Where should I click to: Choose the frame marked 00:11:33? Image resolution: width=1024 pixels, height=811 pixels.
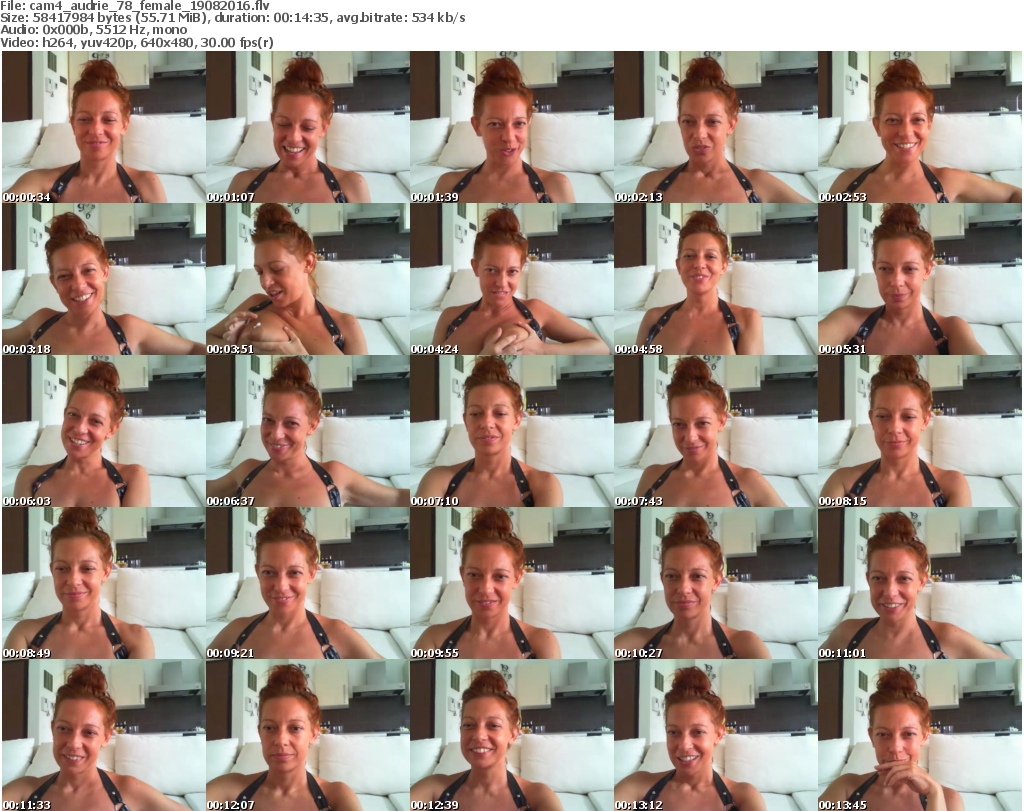click(x=104, y=735)
